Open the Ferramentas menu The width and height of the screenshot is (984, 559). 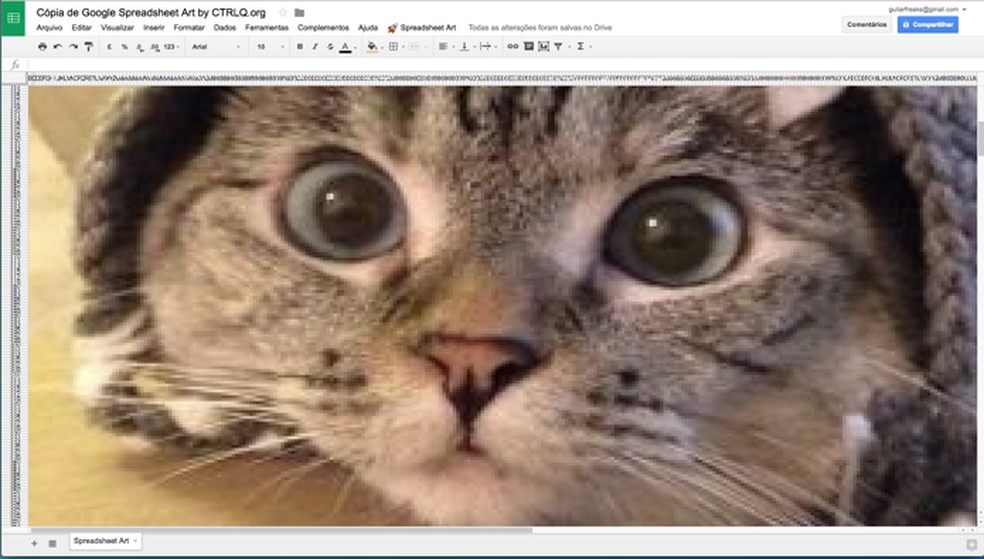267,28
